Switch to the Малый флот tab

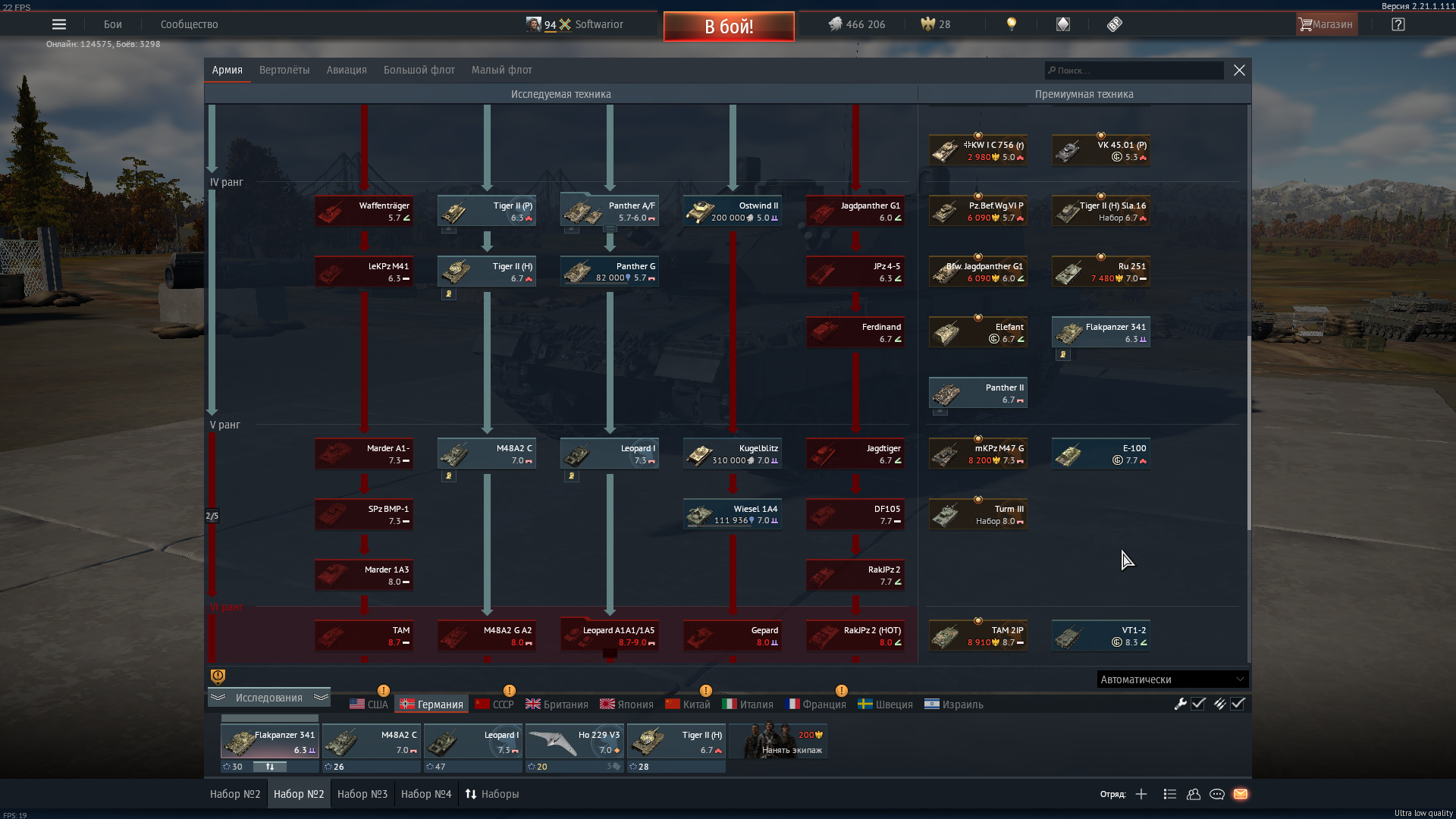pyautogui.click(x=502, y=70)
